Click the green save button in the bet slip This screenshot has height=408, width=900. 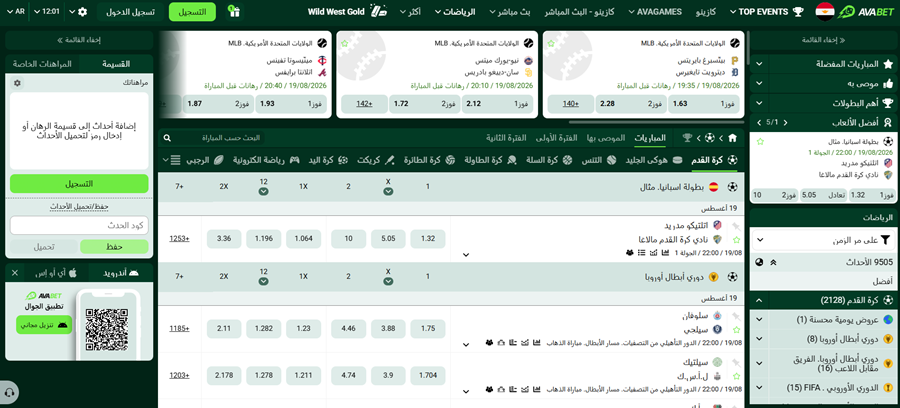[x=114, y=246]
